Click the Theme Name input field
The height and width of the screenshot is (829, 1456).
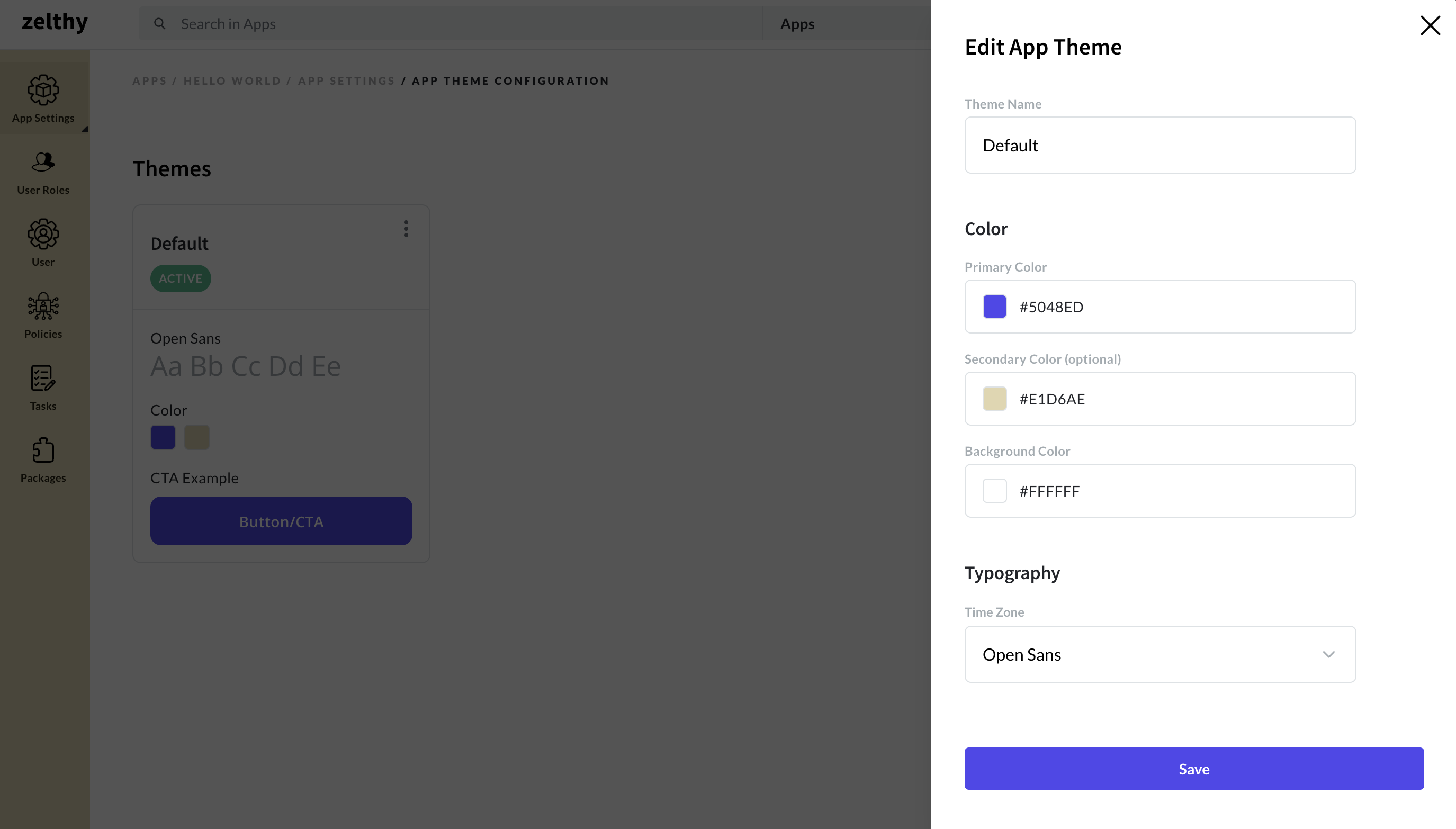(1160, 145)
